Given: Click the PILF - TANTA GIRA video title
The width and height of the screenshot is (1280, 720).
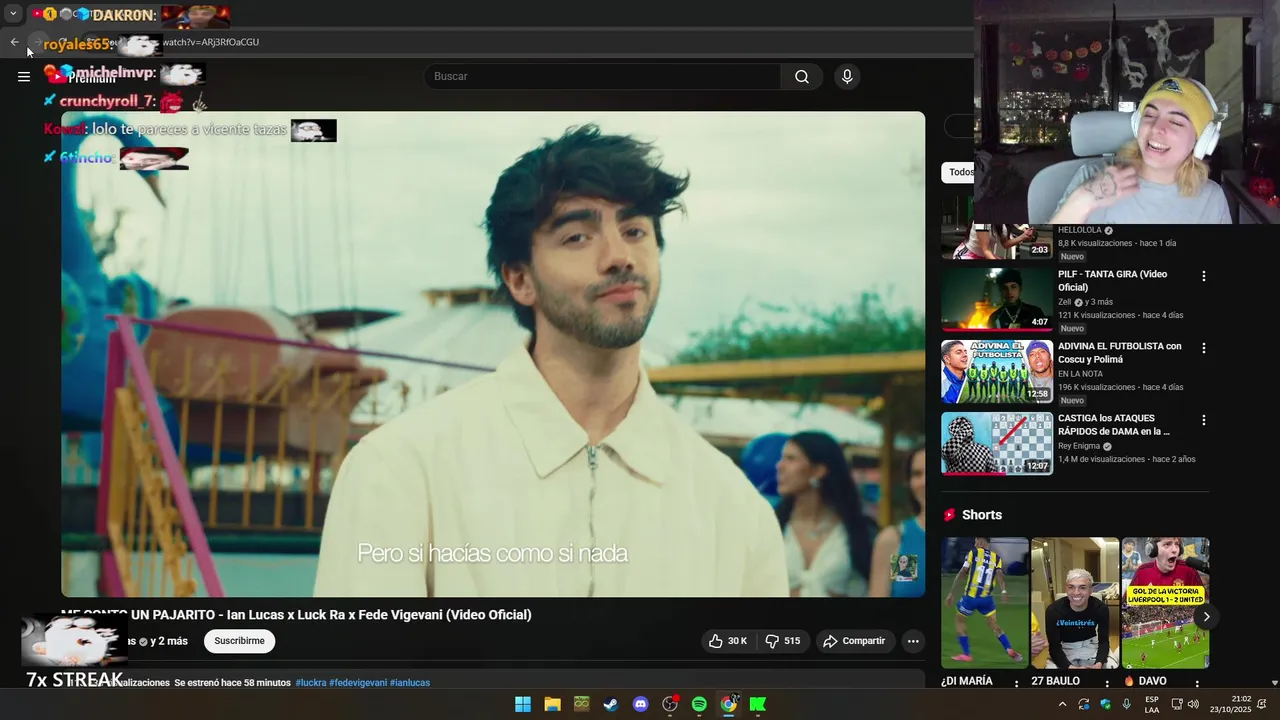Looking at the screenshot, I should pyautogui.click(x=1112, y=281).
